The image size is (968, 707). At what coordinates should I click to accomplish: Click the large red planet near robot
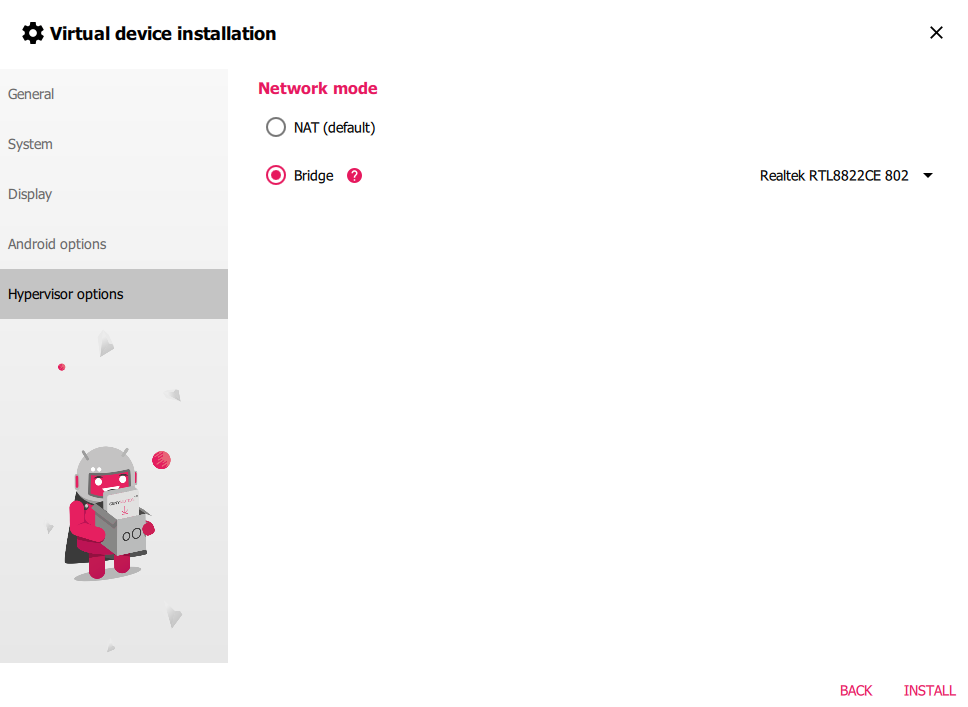162,460
